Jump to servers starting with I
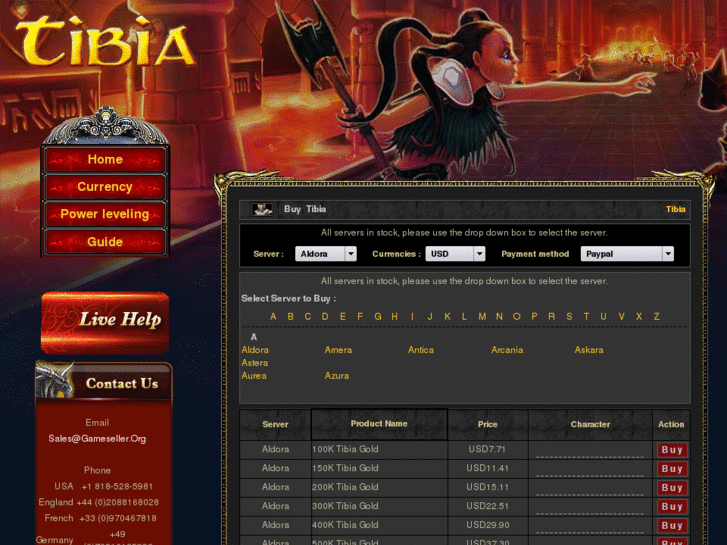The image size is (727, 545). tap(412, 316)
